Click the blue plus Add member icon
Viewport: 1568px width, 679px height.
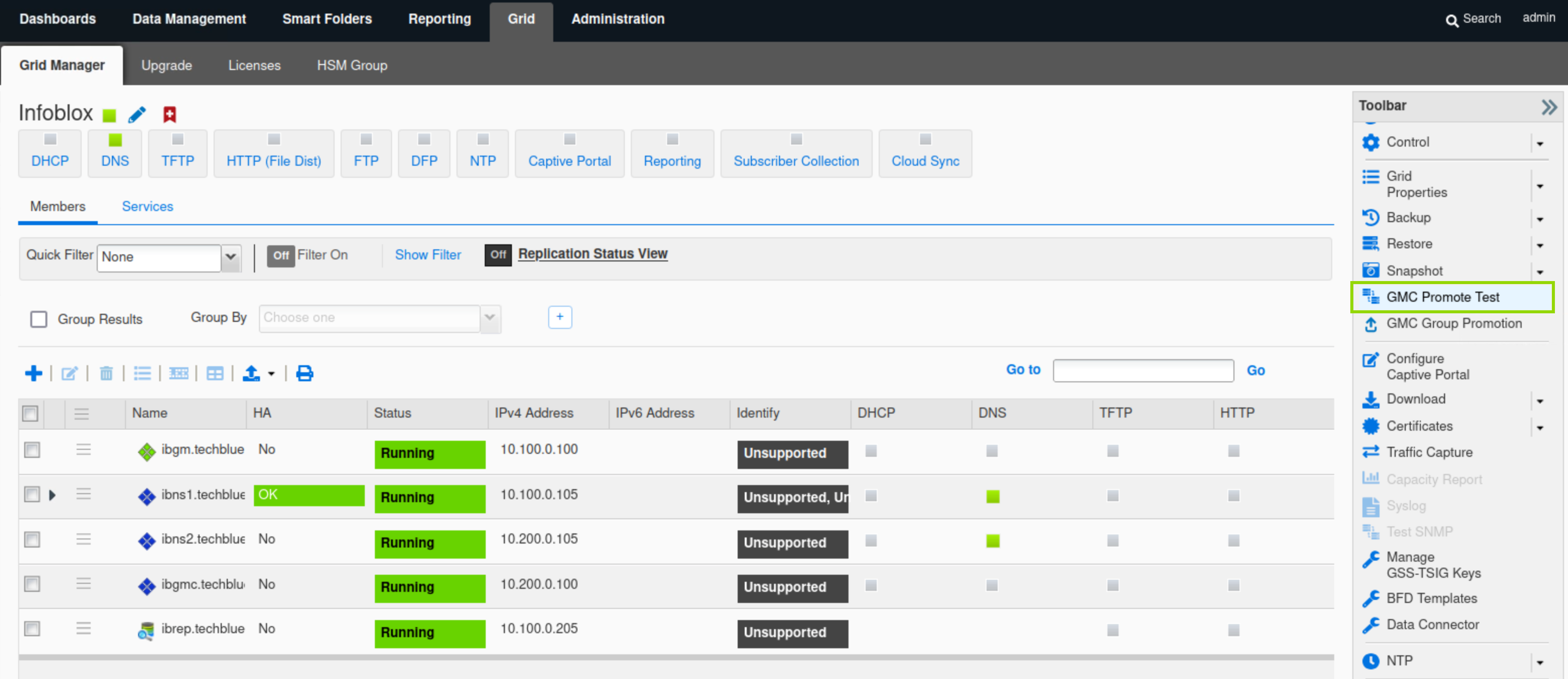click(33, 373)
